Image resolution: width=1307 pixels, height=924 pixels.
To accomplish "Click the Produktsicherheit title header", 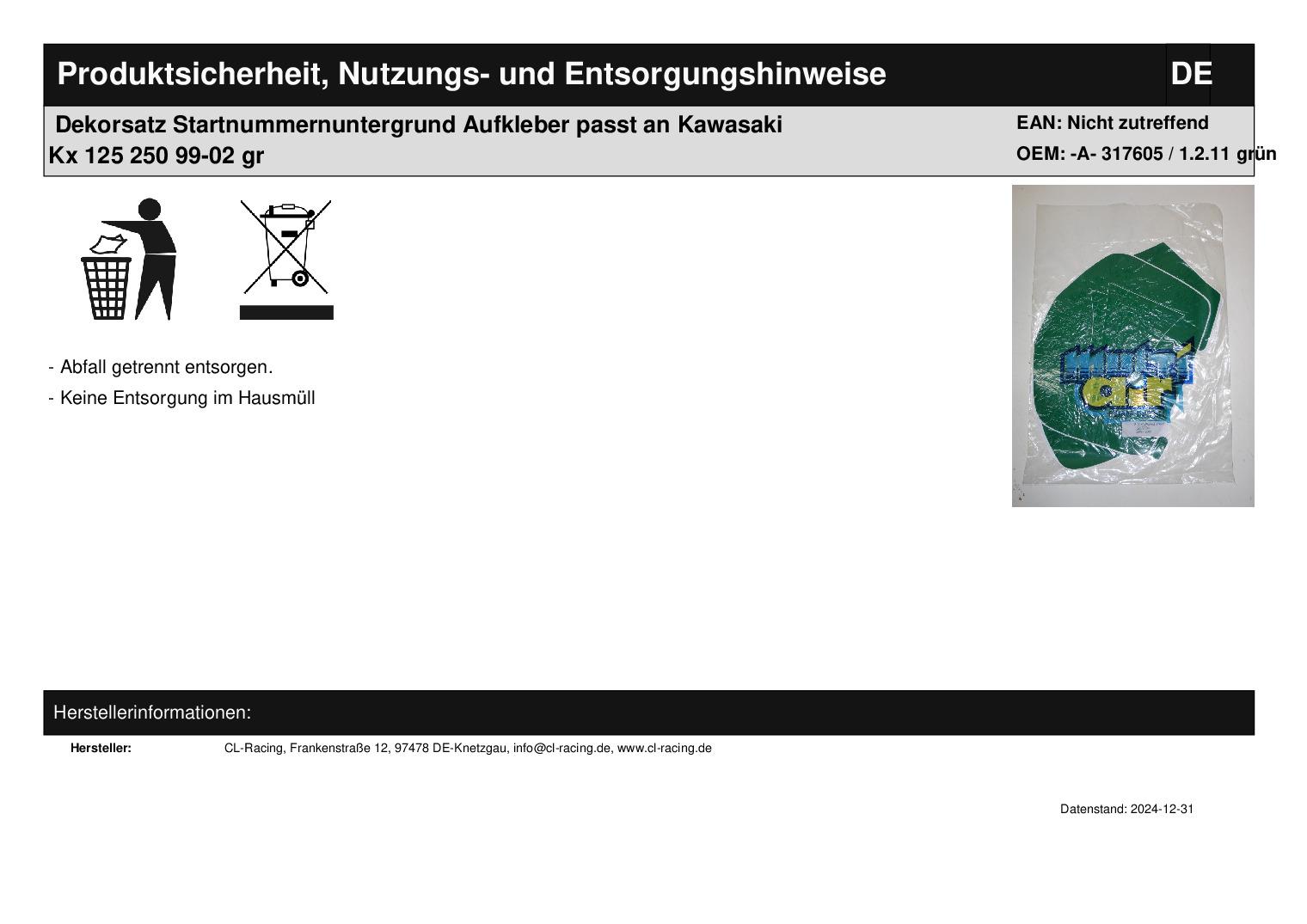I will (x=471, y=75).
